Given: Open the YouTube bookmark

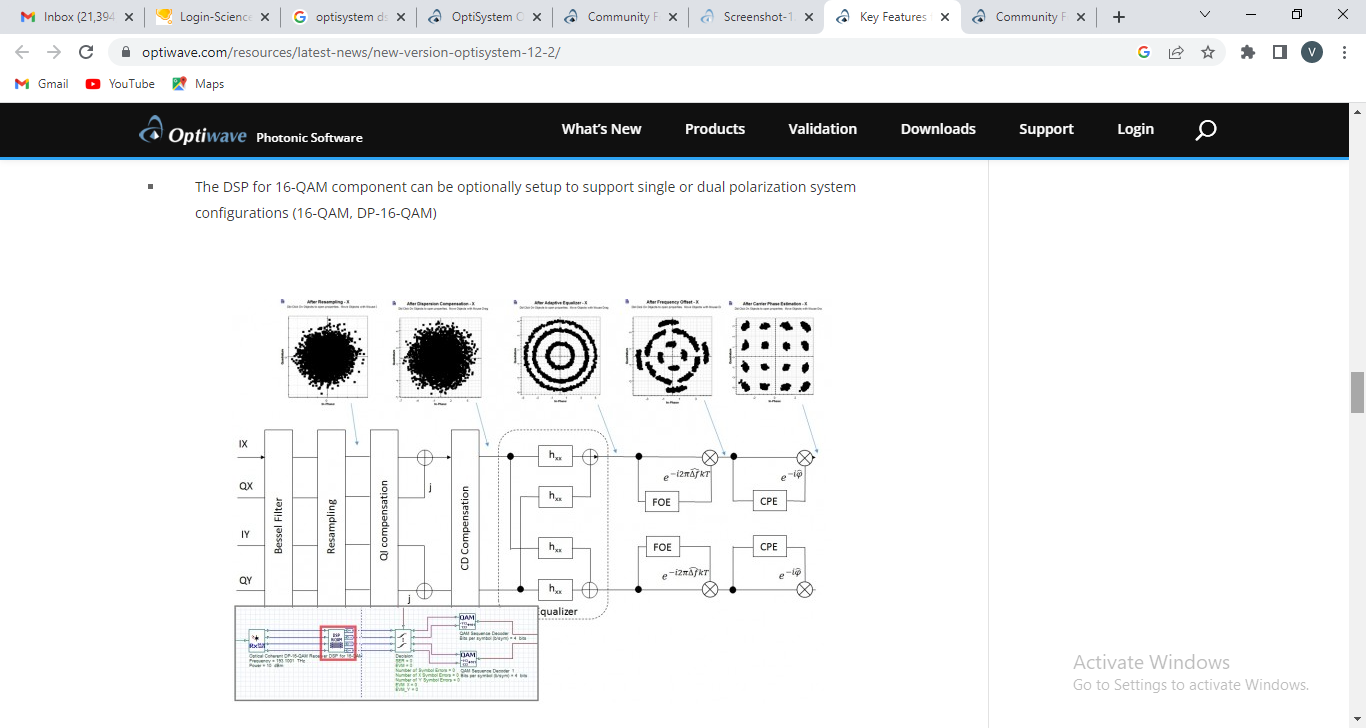Looking at the screenshot, I should [x=119, y=84].
